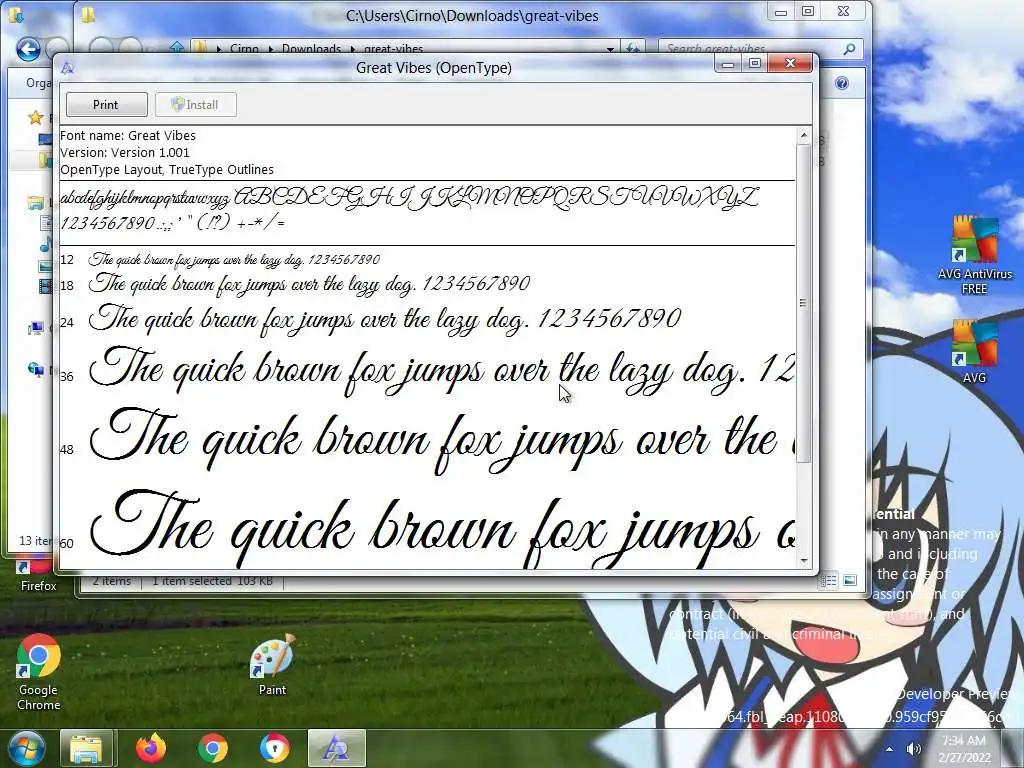Click the Print button in font viewer
The image size is (1024, 768).
pos(106,104)
